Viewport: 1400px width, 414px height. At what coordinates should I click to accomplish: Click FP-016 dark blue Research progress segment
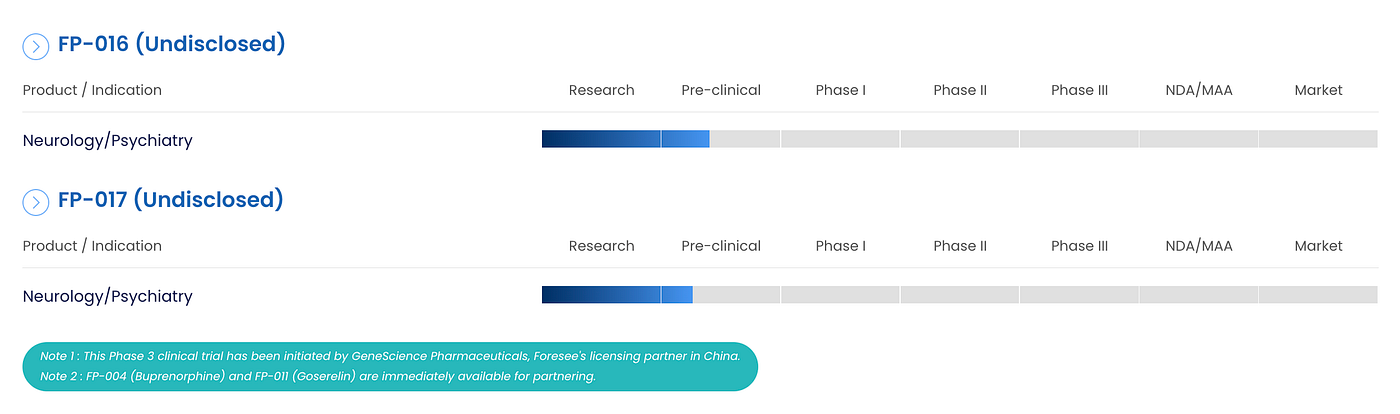pos(601,139)
